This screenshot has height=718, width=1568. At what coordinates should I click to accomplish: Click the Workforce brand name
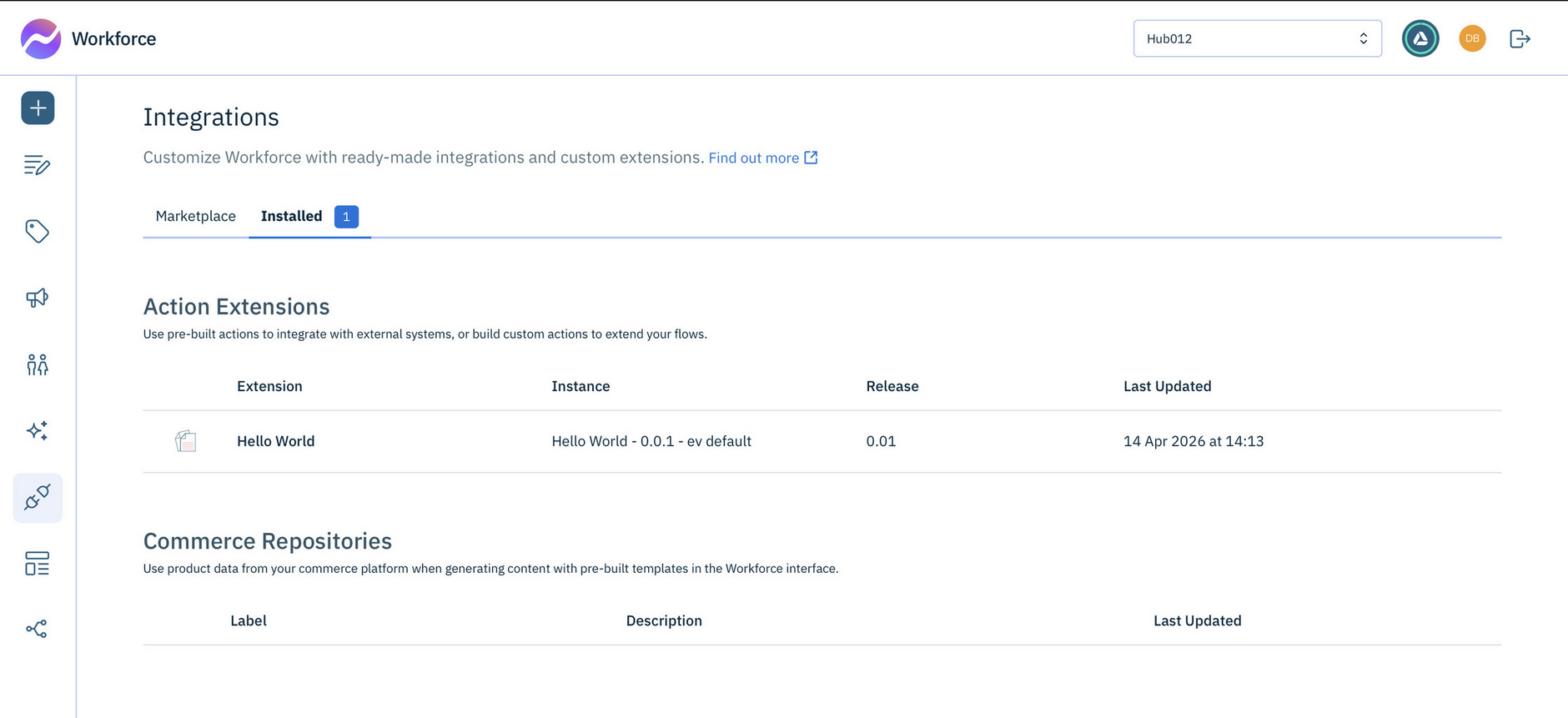114,39
